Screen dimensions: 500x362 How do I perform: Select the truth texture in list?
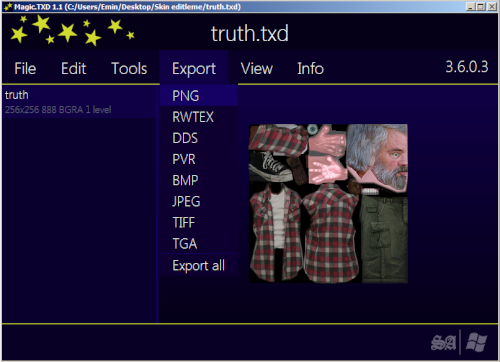[x=79, y=102]
